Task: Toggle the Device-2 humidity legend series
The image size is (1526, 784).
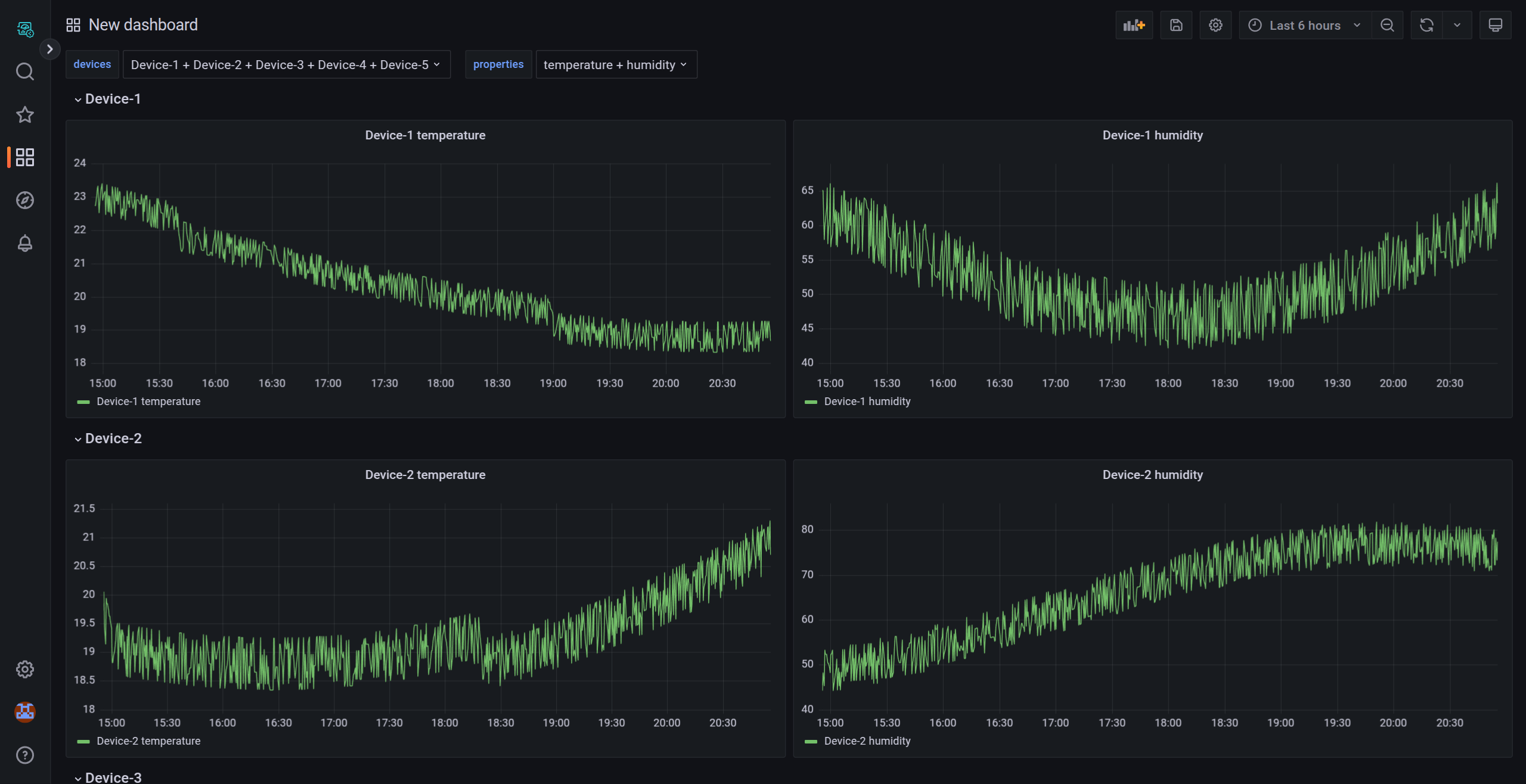Action: pyautogui.click(x=867, y=741)
